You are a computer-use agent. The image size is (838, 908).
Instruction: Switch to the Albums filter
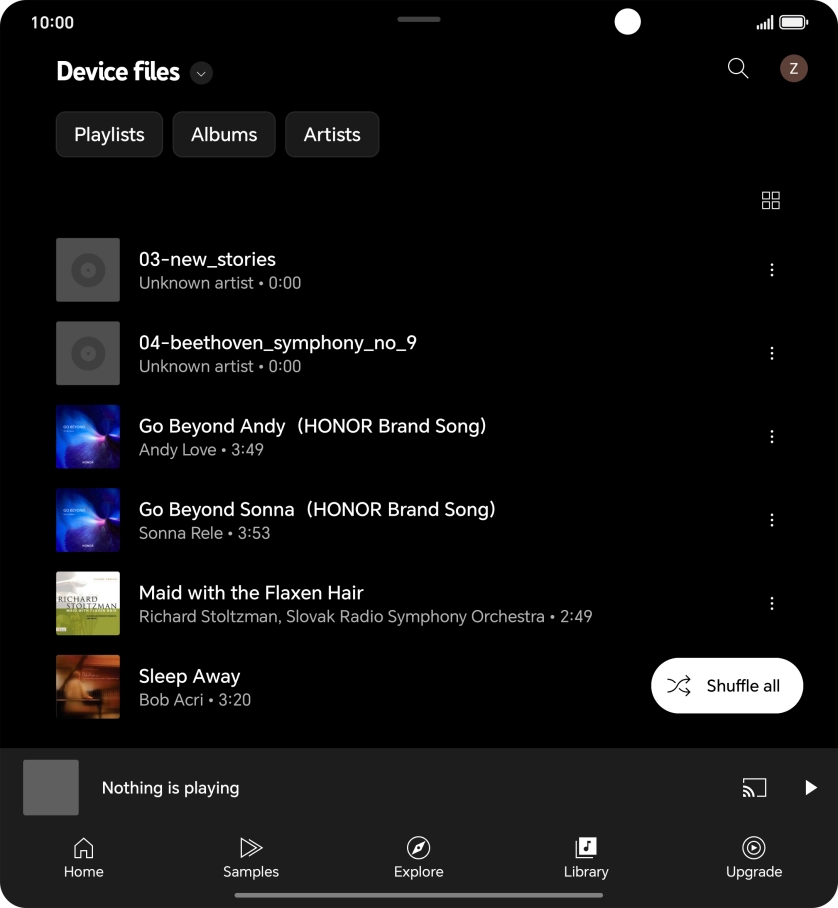coord(223,134)
